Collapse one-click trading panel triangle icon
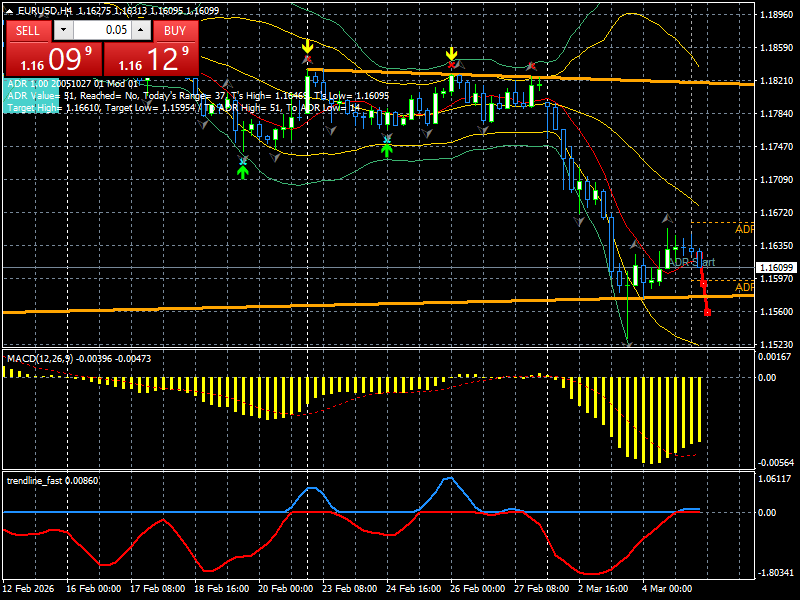 tap(10, 11)
